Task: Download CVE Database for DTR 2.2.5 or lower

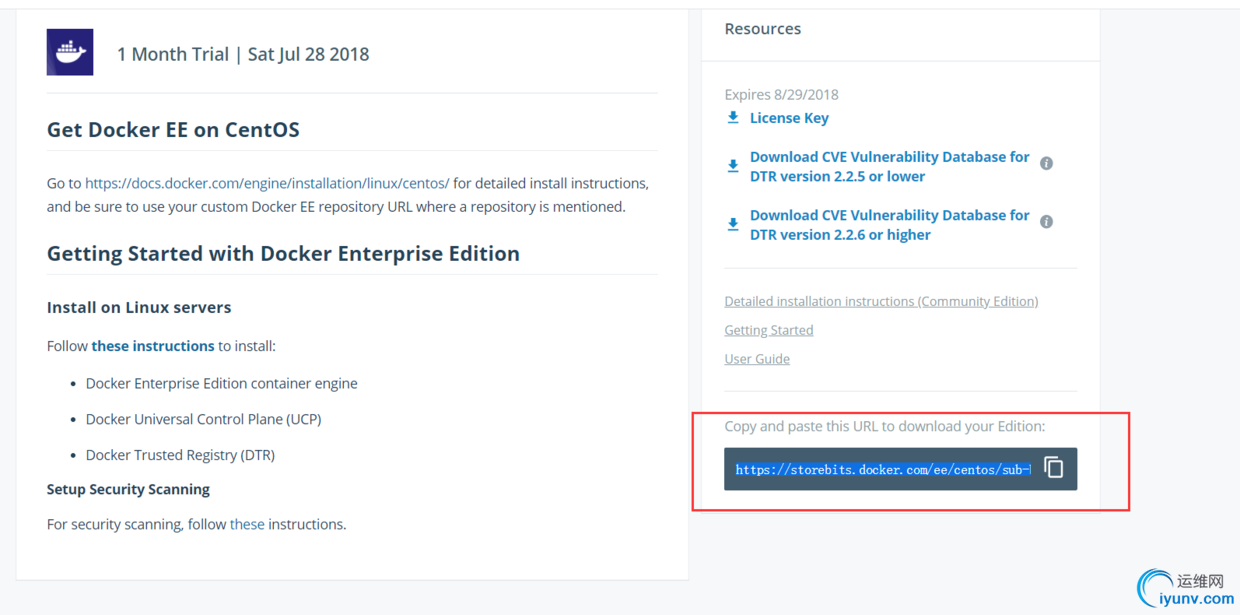Action: coord(889,167)
